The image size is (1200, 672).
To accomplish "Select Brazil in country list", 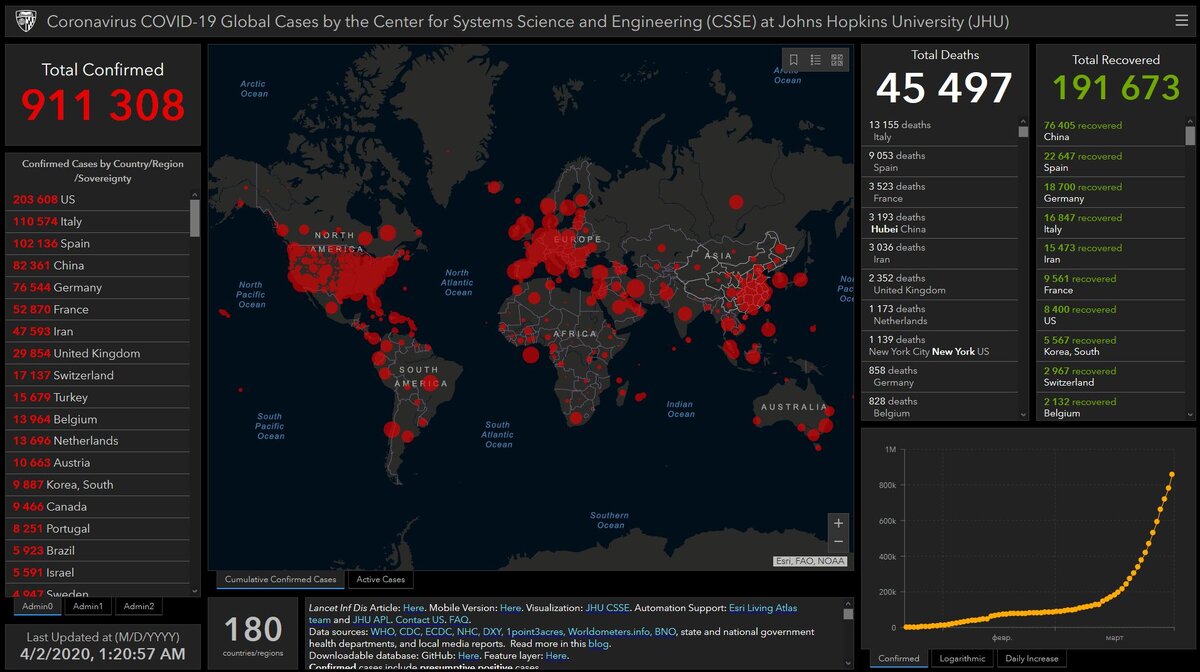I will point(97,551).
